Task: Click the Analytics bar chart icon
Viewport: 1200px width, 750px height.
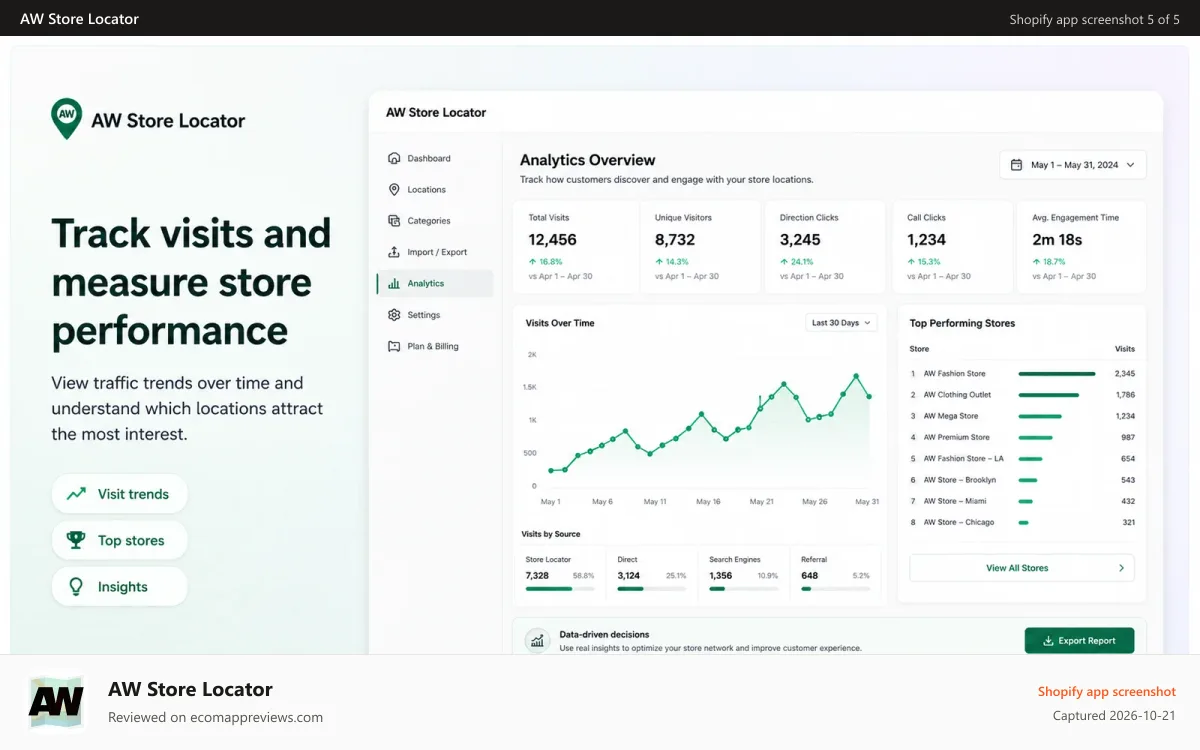Action: pyautogui.click(x=393, y=283)
